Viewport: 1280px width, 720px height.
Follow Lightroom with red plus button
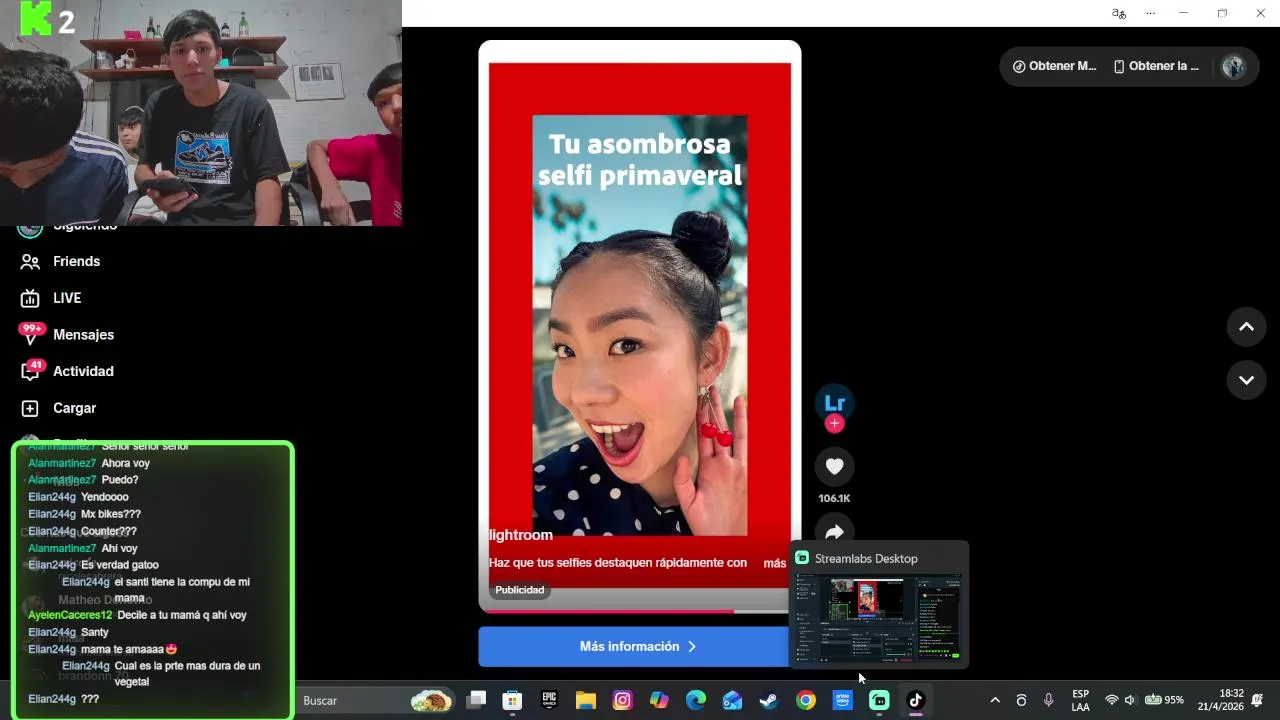tap(835, 424)
